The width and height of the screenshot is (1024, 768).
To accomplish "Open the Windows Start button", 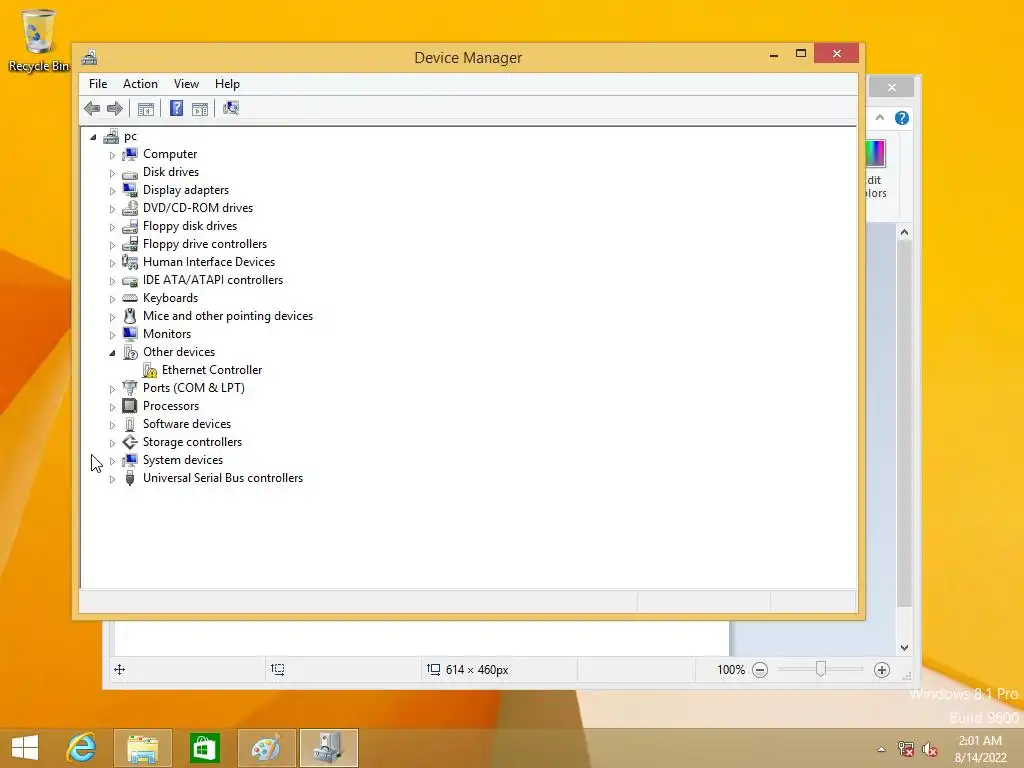I will click(25, 748).
